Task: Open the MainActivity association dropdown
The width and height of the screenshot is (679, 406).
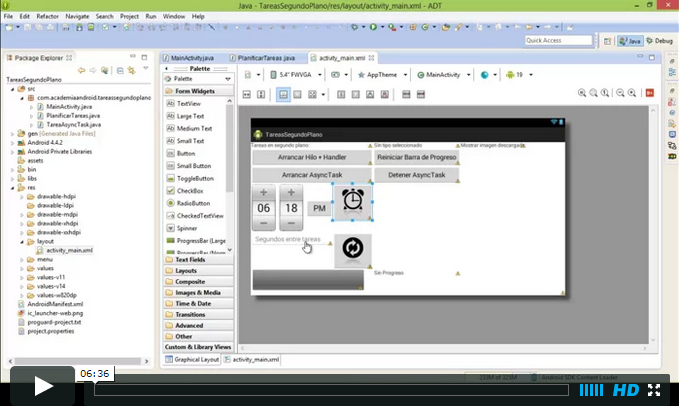Action: (x=443, y=75)
